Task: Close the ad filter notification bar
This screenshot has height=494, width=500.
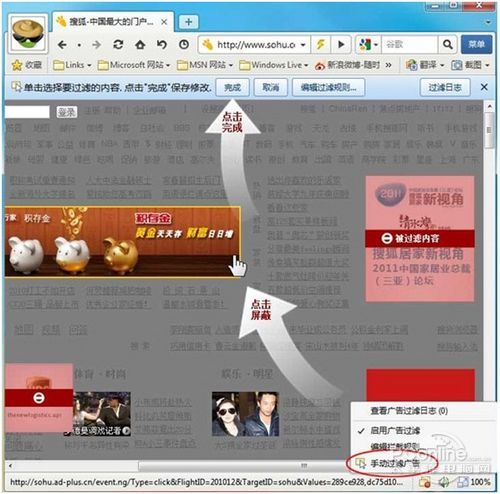Action: click(484, 87)
